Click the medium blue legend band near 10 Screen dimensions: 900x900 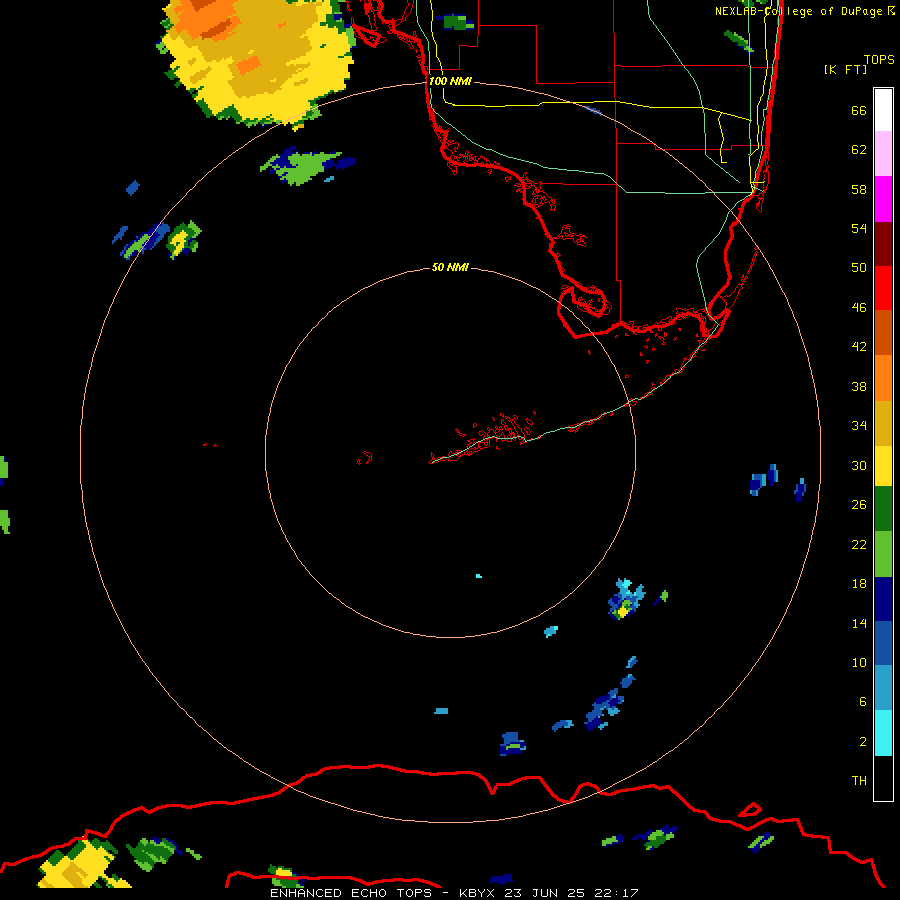[883, 643]
